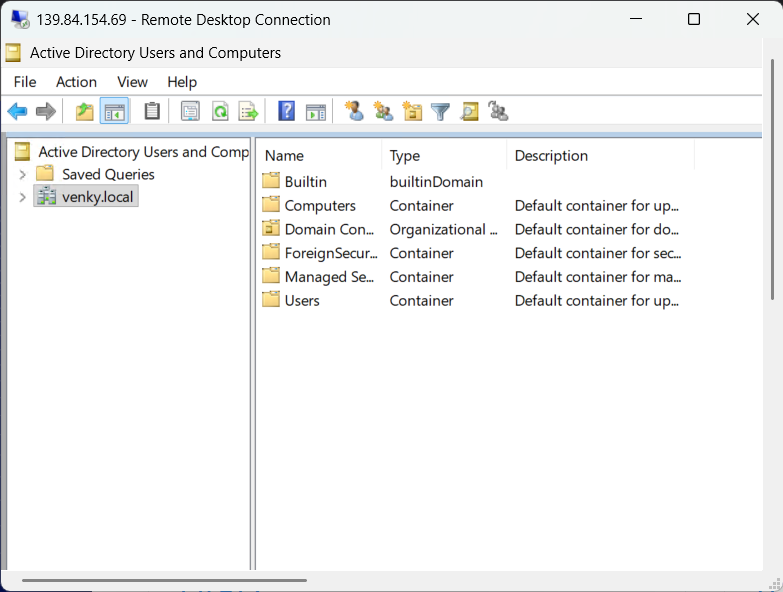Open the Help menu
This screenshot has height=592, width=783.
(x=182, y=82)
